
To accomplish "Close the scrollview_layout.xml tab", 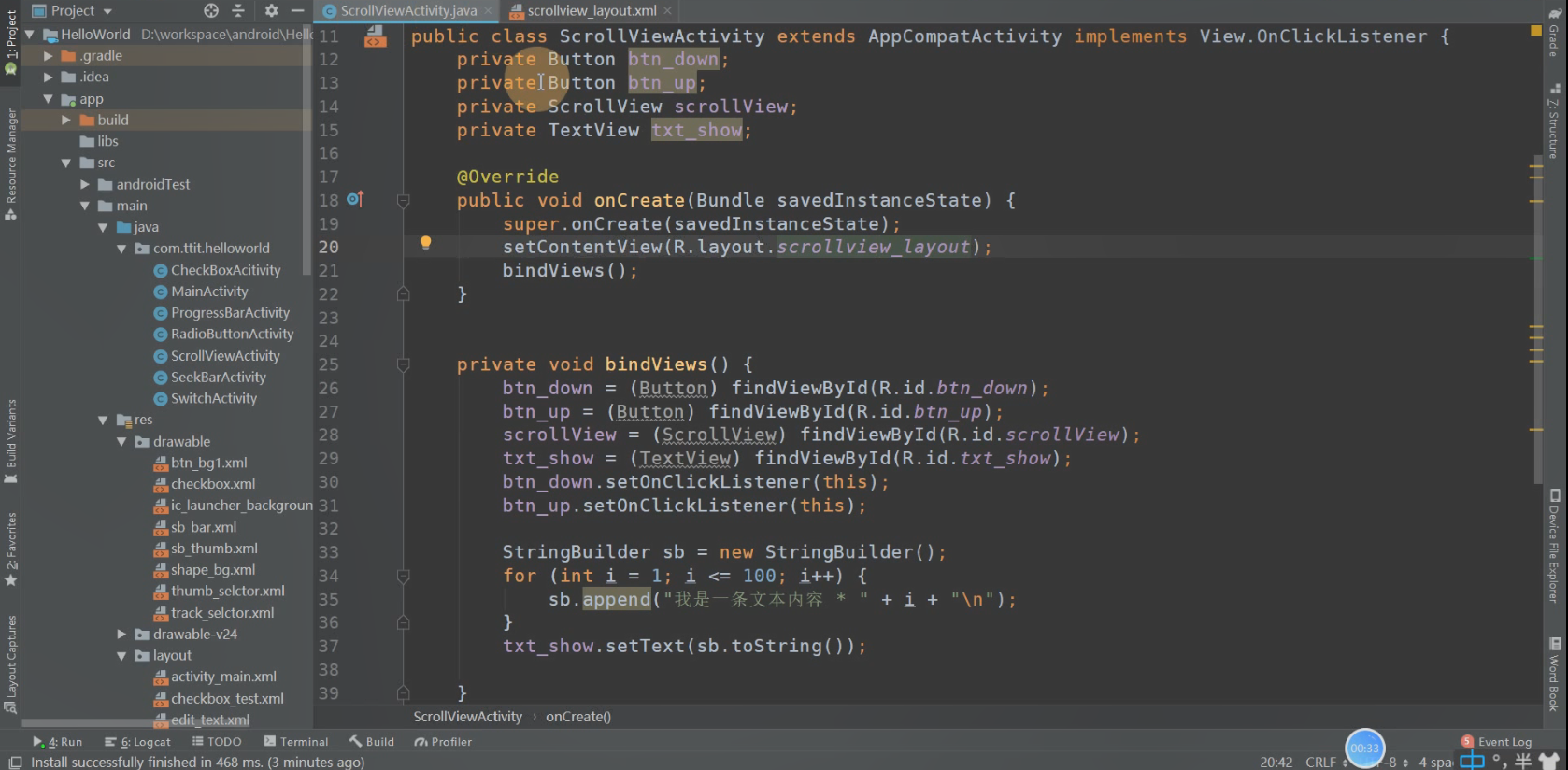I will point(667,11).
